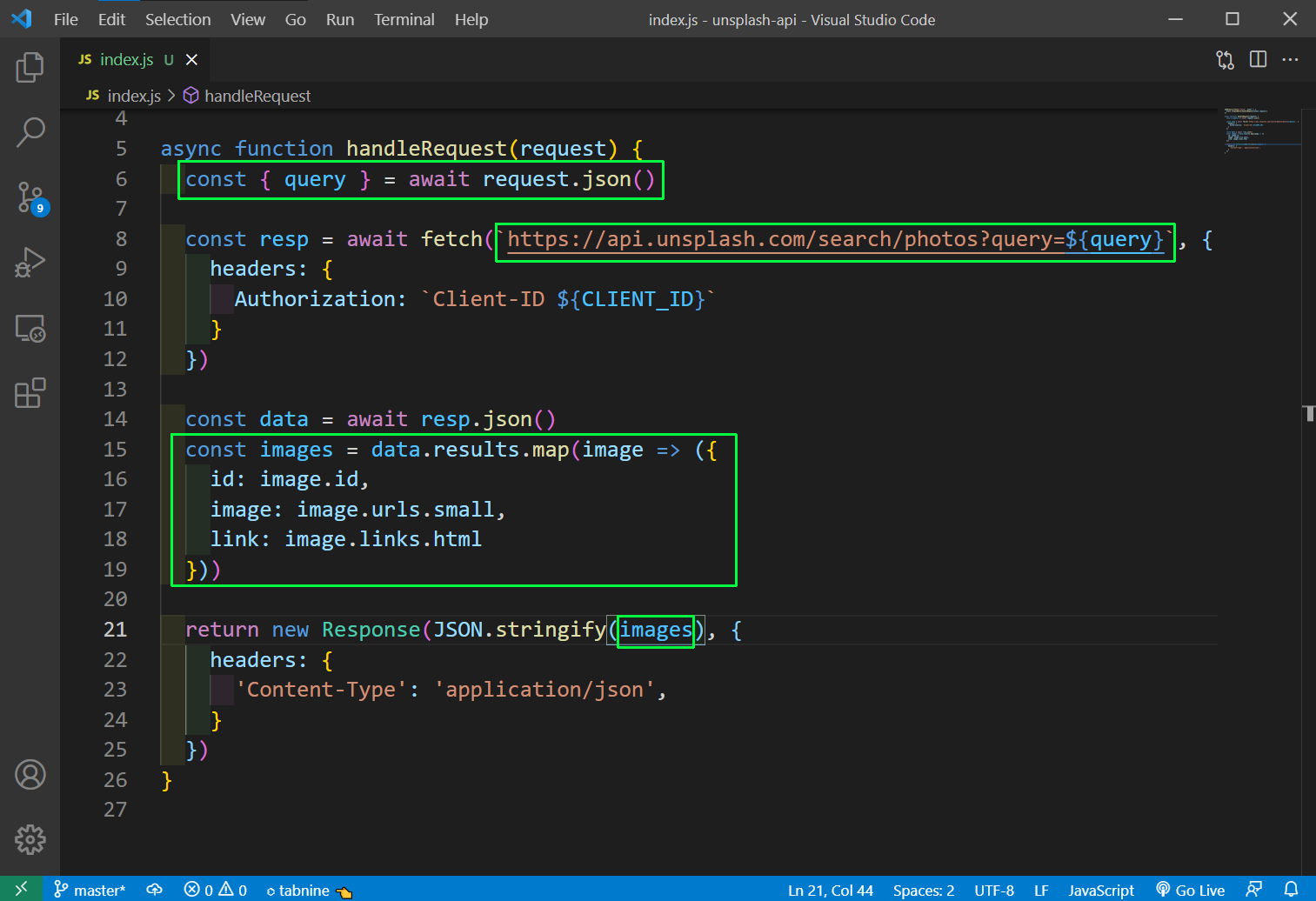Click line number 21 in the gutter

coord(116,630)
